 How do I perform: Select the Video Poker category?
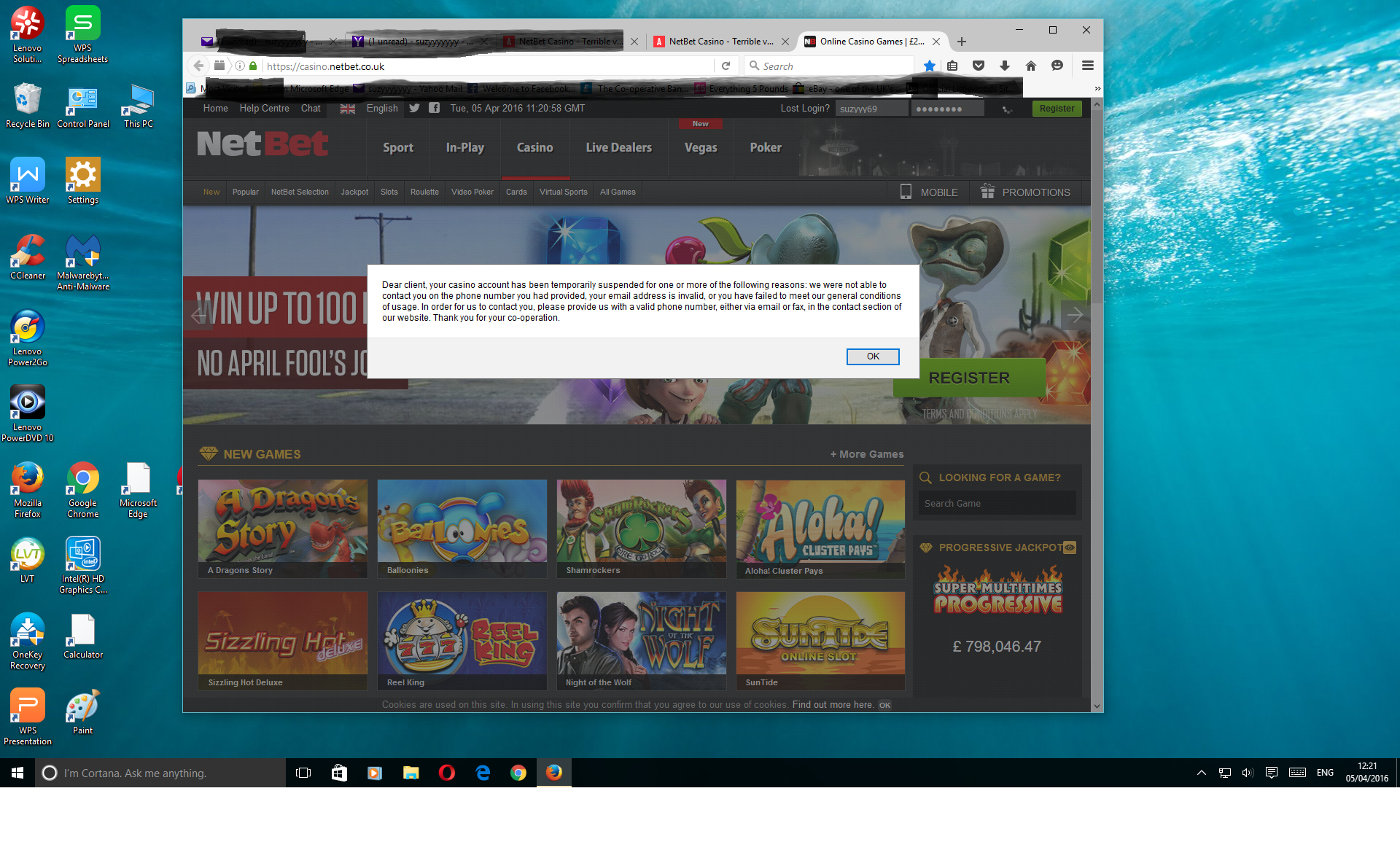[x=472, y=192]
